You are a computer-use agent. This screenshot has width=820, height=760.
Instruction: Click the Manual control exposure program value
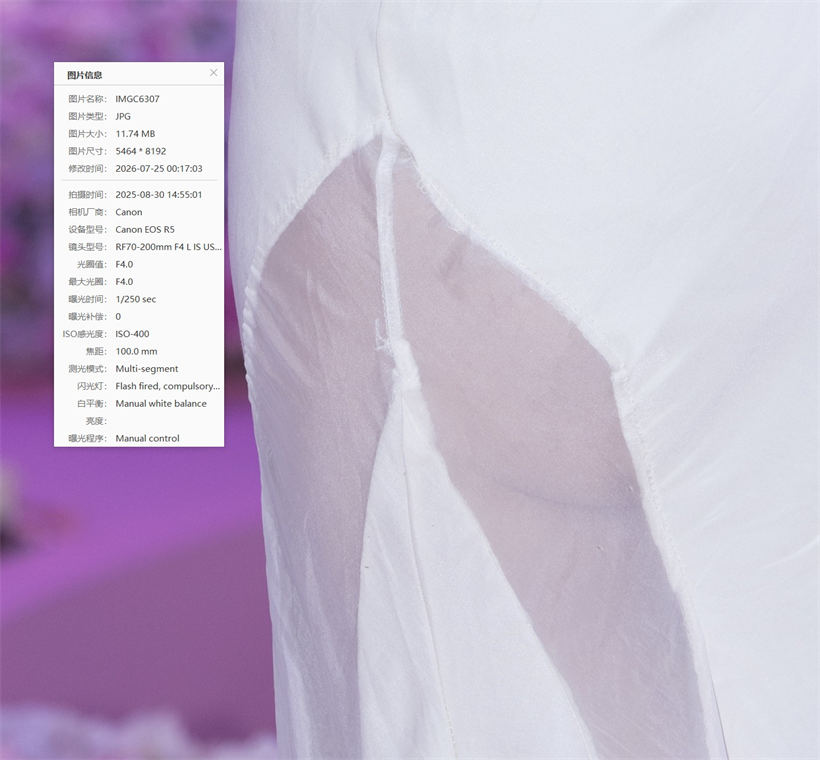(x=147, y=438)
